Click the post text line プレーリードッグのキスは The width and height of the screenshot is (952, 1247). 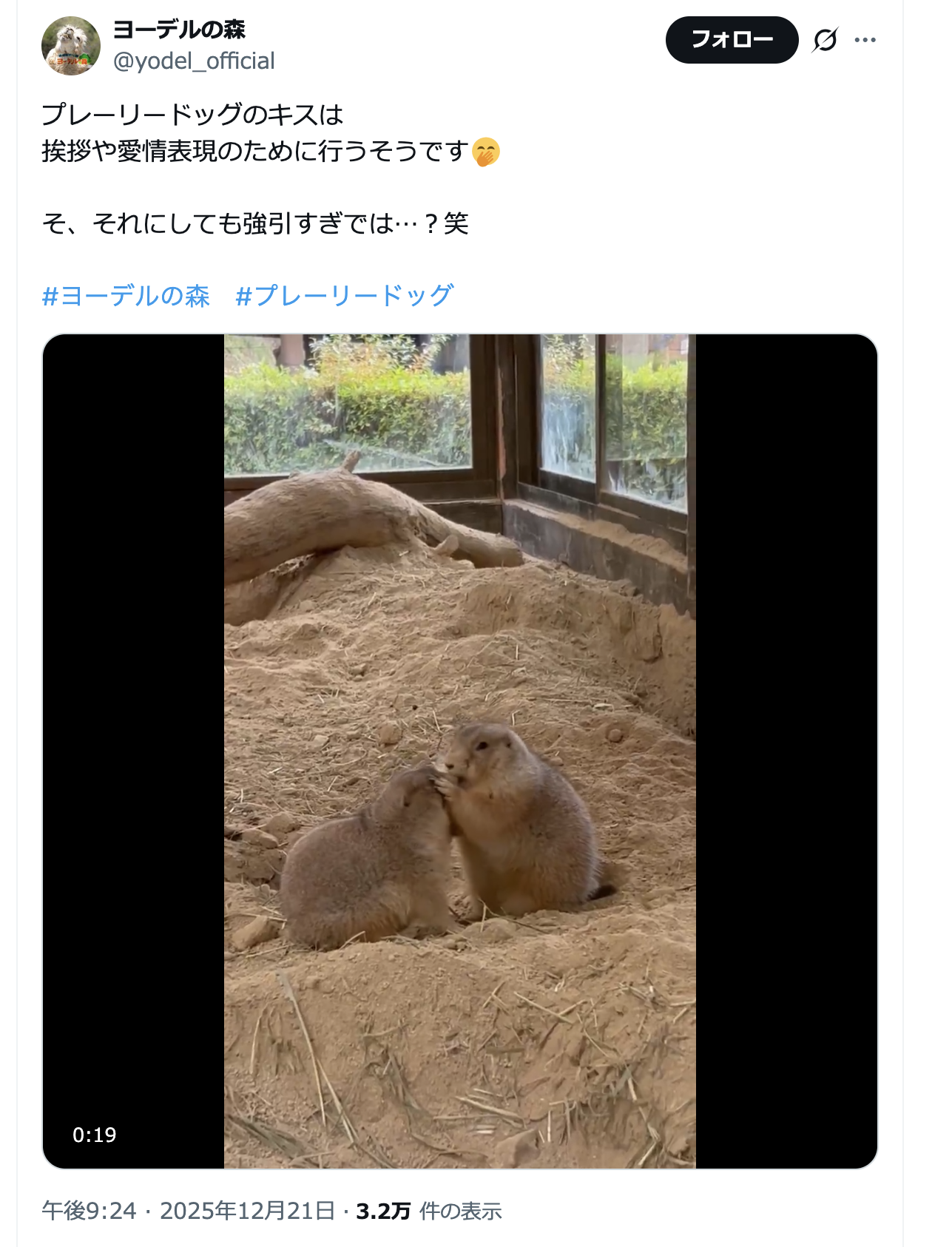(193, 115)
